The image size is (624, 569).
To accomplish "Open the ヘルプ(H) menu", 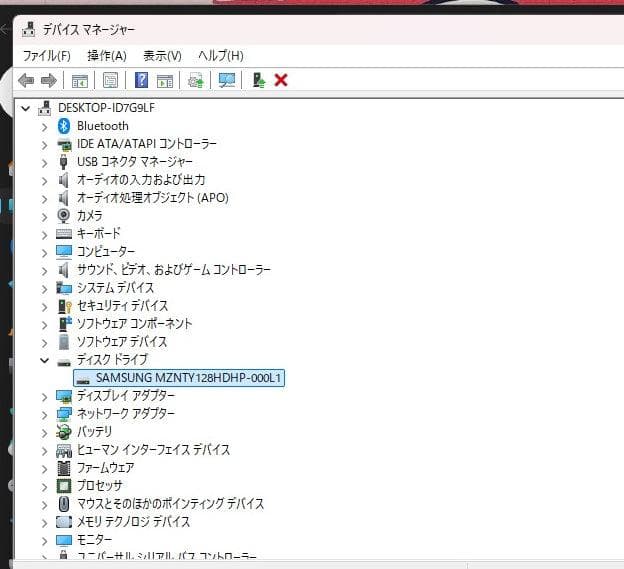I will coord(221,56).
